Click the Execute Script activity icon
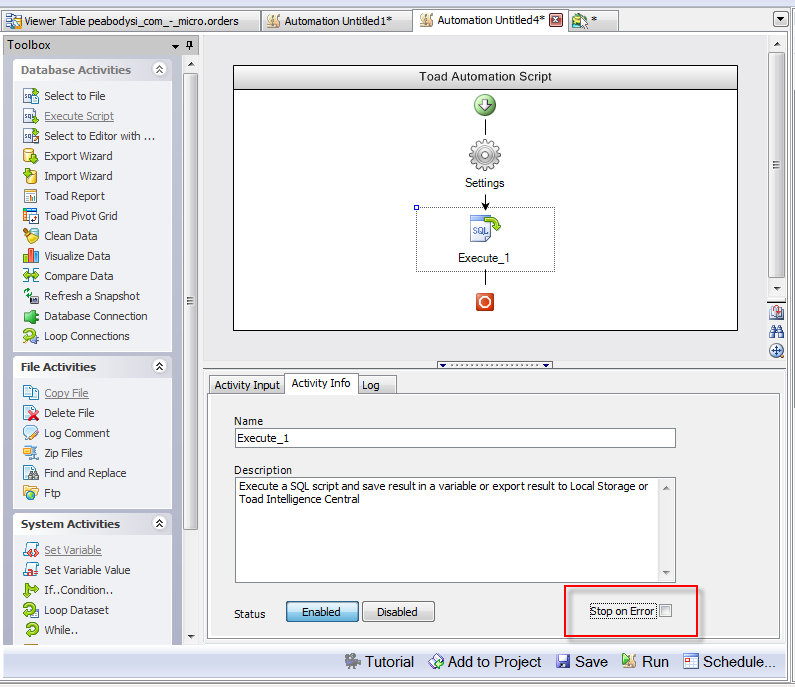 pyautogui.click(x=30, y=116)
